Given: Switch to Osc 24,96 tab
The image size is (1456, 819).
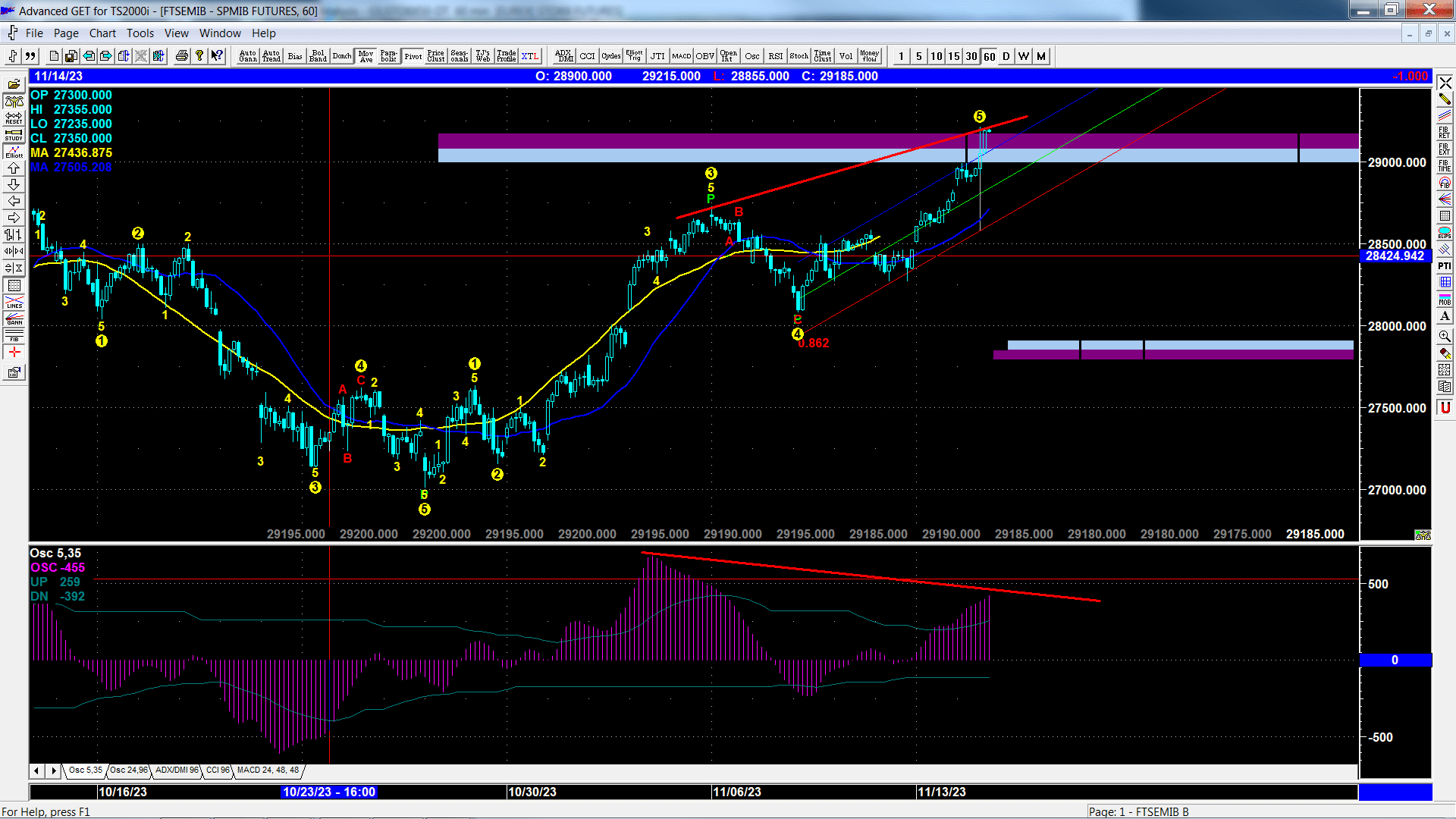Looking at the screenshot, I should (128, 770).
